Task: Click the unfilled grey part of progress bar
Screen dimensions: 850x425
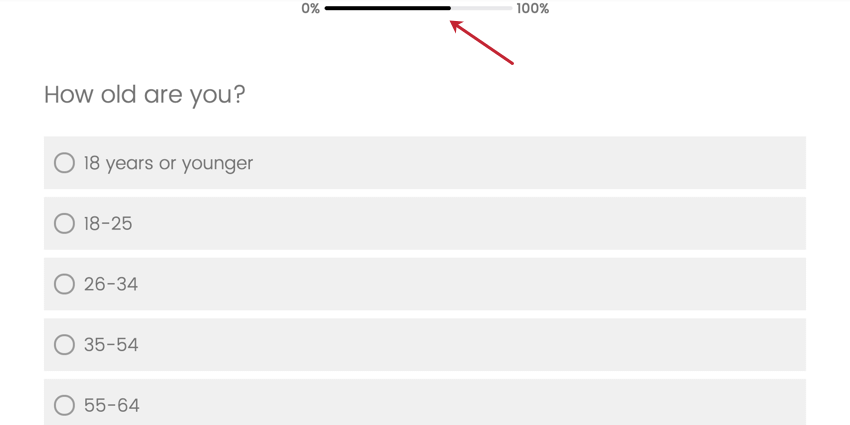Action: [x=482, y=8]
